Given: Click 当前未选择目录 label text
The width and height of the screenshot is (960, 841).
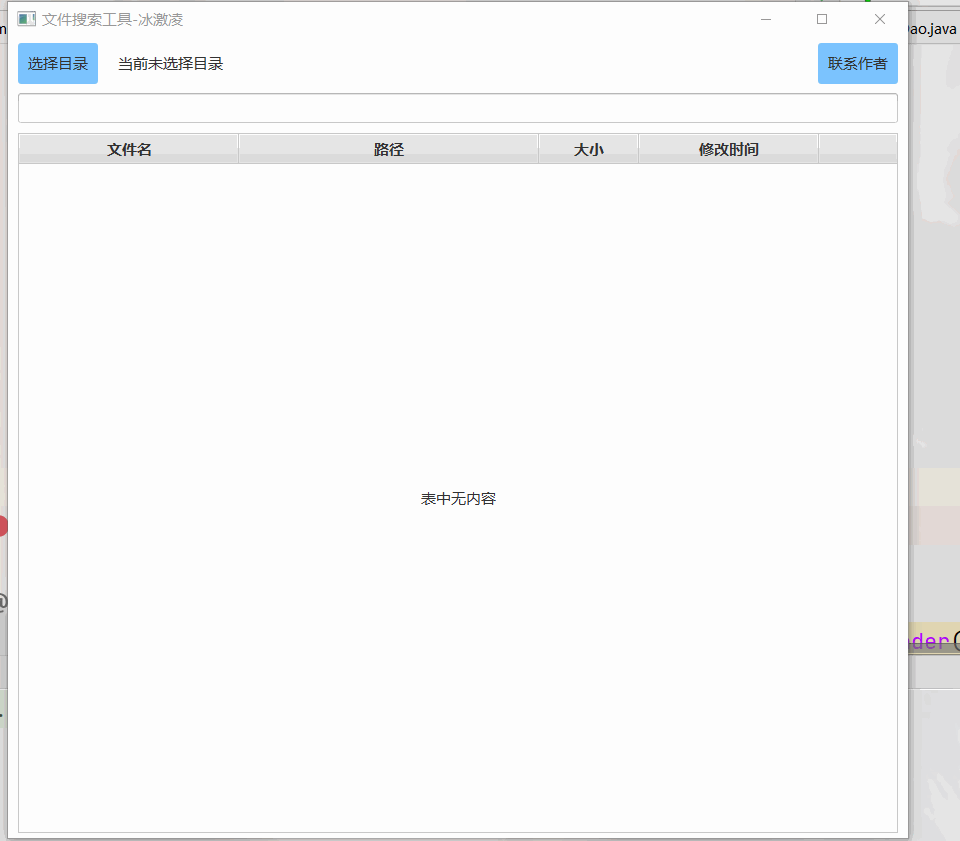Looking at the screenshot, I should click(170, 64).
